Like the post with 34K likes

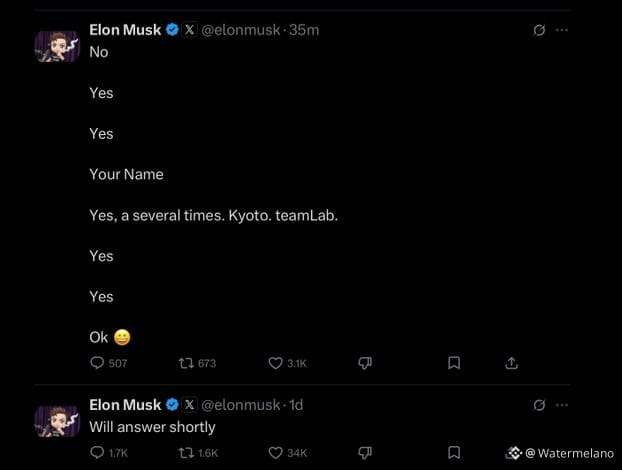pos(276,453)
